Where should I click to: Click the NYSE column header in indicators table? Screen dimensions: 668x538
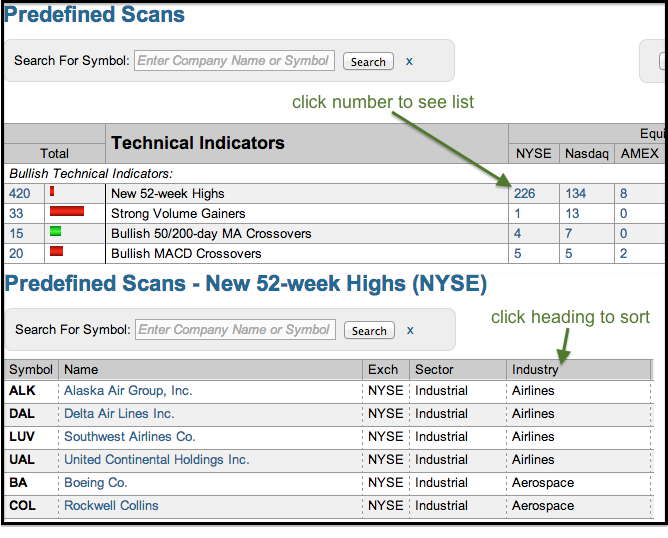tap(533, 153)
